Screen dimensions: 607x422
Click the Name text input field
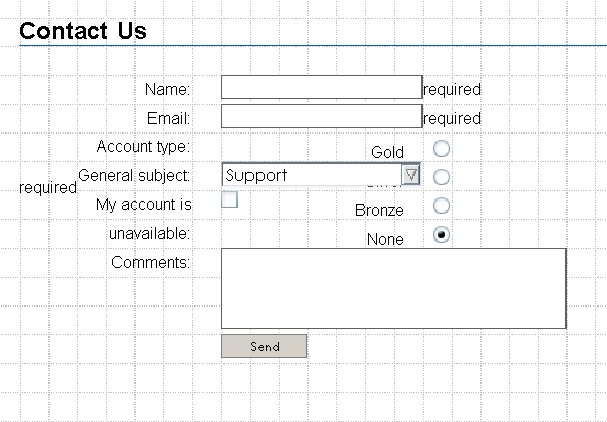(321, 88)
